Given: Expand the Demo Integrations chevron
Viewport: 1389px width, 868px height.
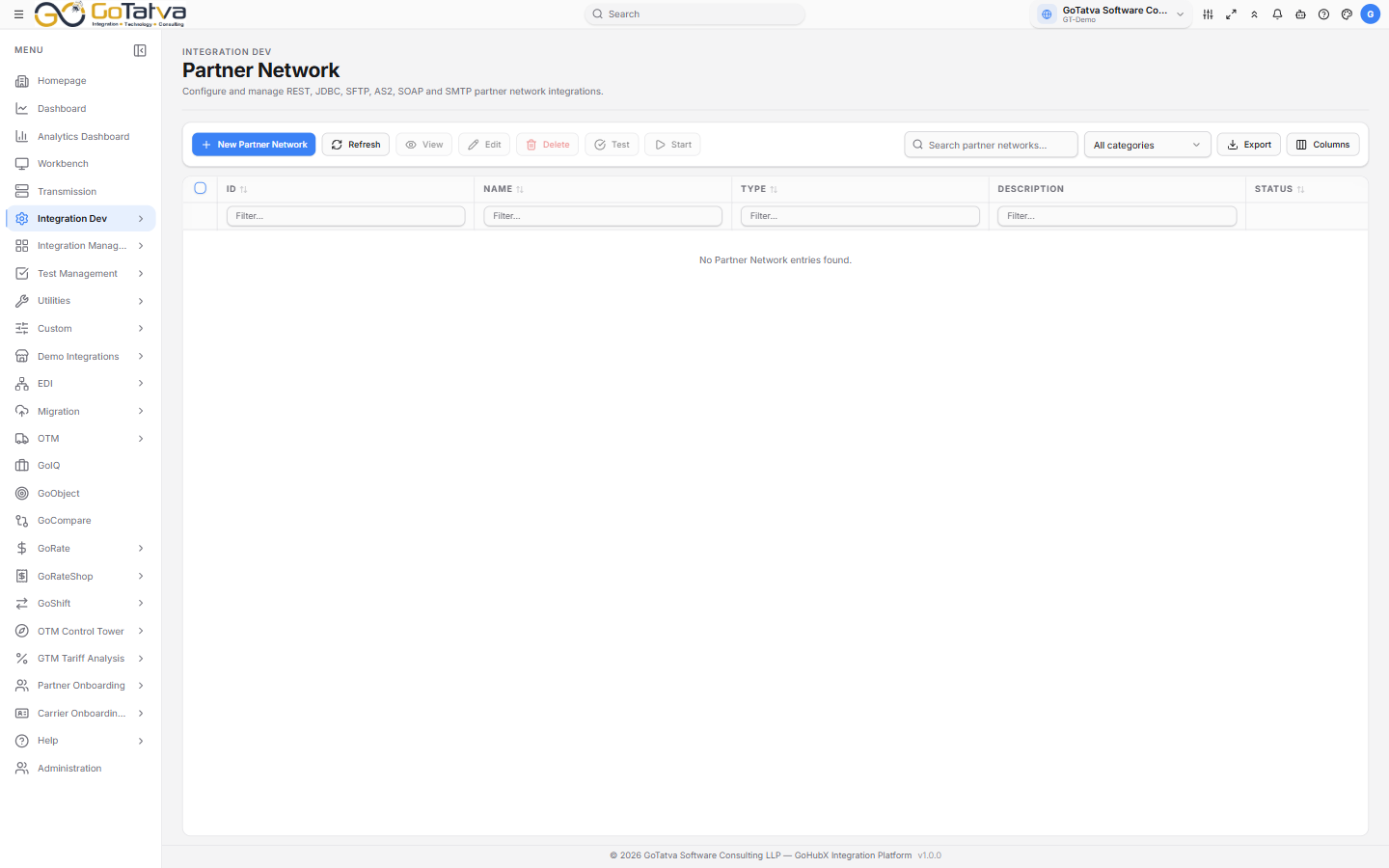Looking at the screenshot, I should coord(141,357).
